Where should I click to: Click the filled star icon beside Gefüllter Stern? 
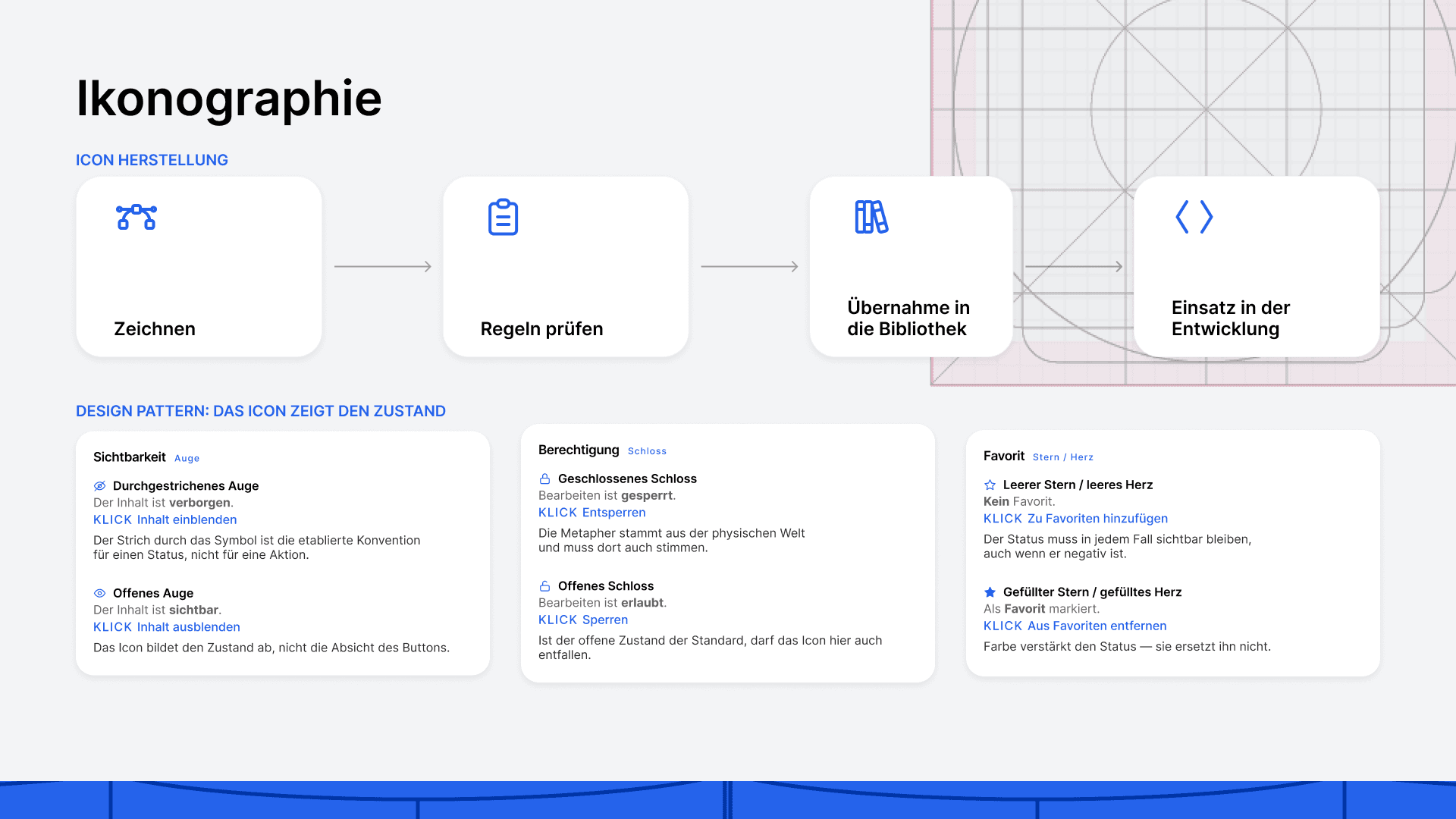tap(990, 592)
